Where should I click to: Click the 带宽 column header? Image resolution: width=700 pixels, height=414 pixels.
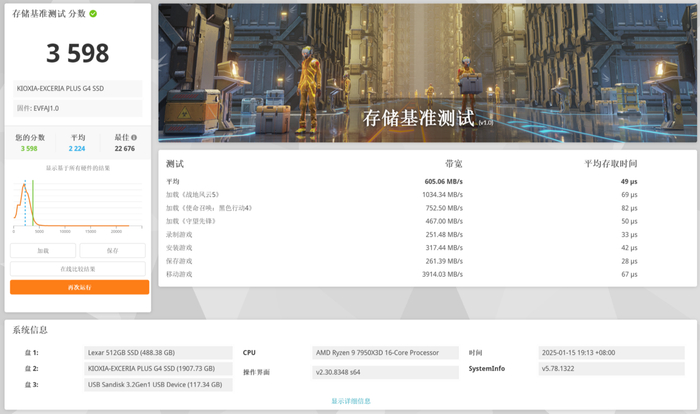pos(454,164)
